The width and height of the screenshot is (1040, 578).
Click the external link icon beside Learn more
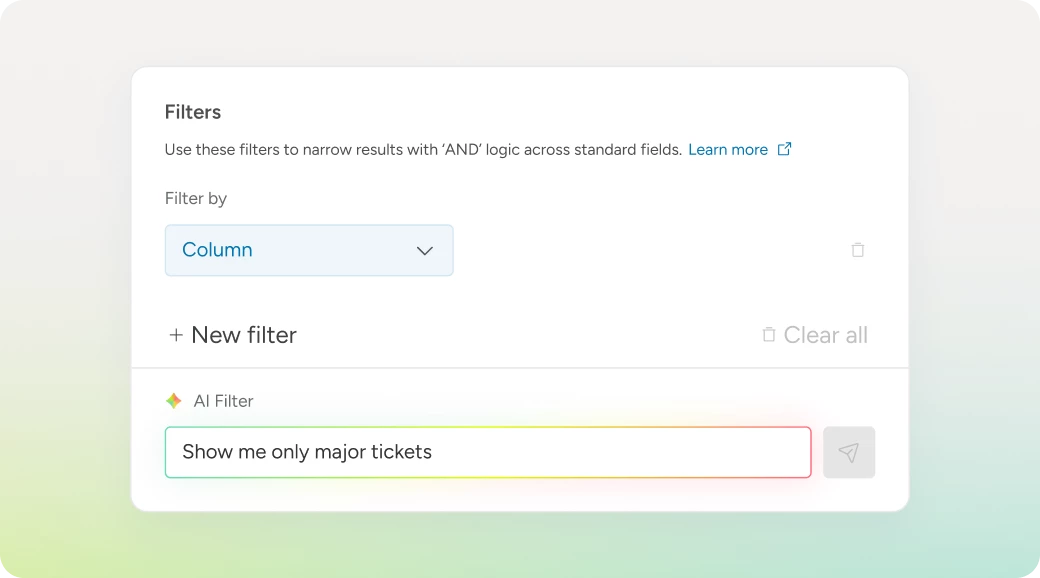(785, 149)
